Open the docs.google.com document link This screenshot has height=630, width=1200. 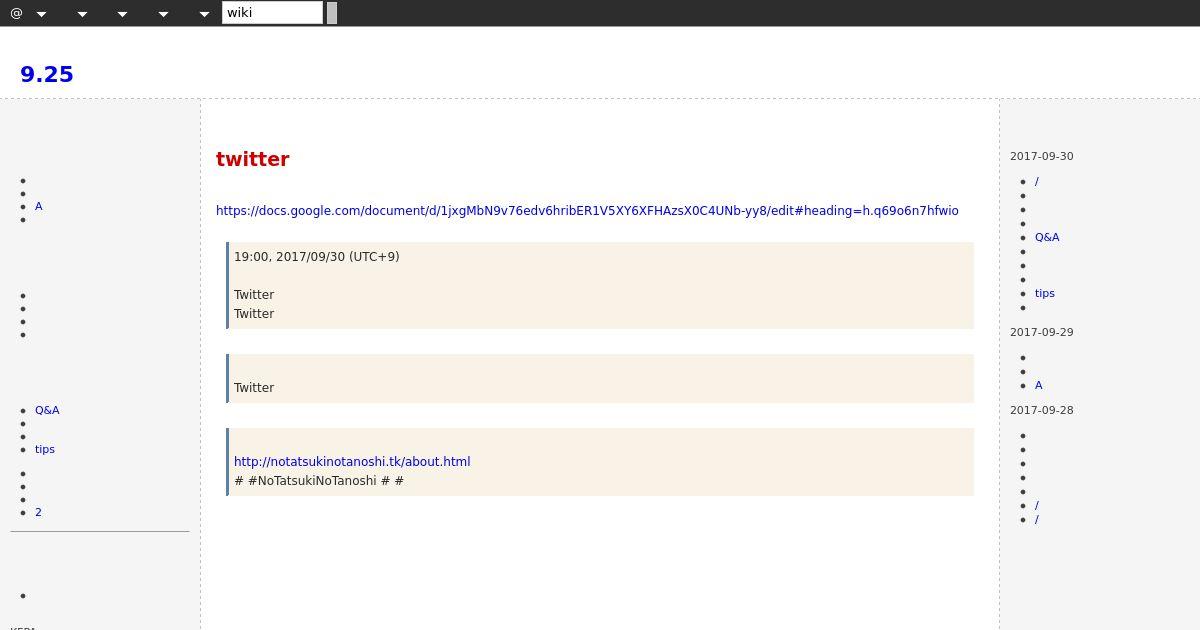click(x=587, y=211)
